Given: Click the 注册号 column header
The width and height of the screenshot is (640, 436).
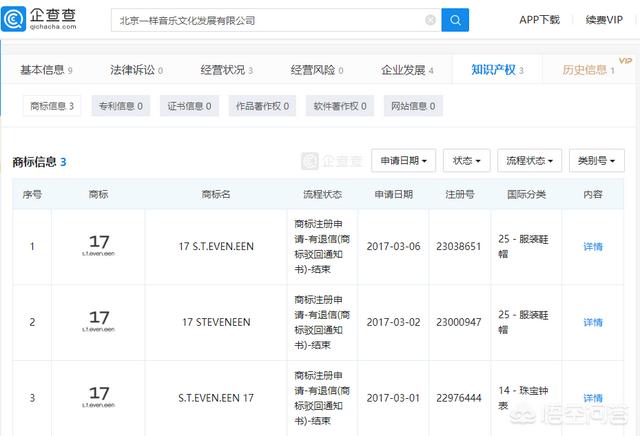Looking at the screenshot, I should 460,194.
